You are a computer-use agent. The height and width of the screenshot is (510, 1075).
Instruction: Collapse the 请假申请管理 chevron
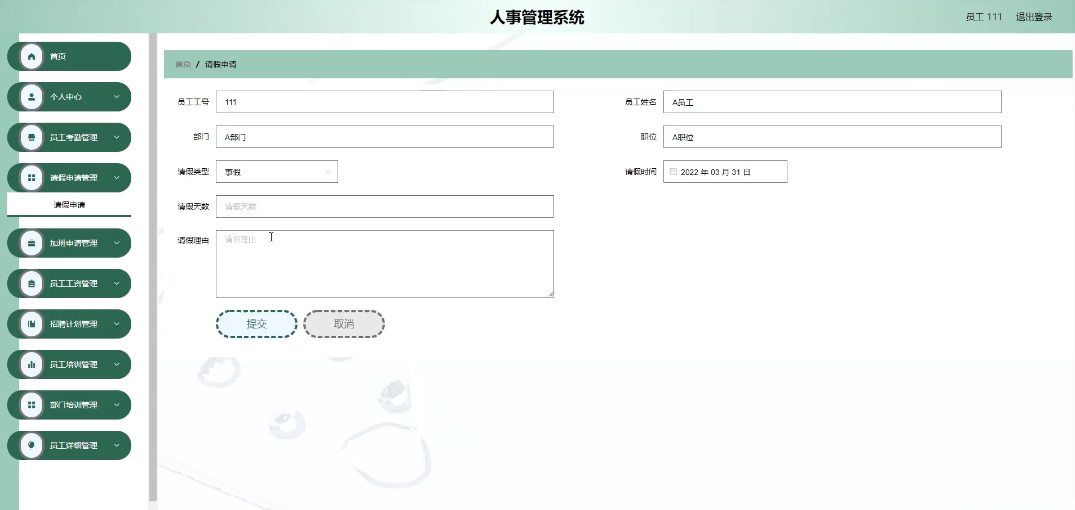(x=117, y=178)
